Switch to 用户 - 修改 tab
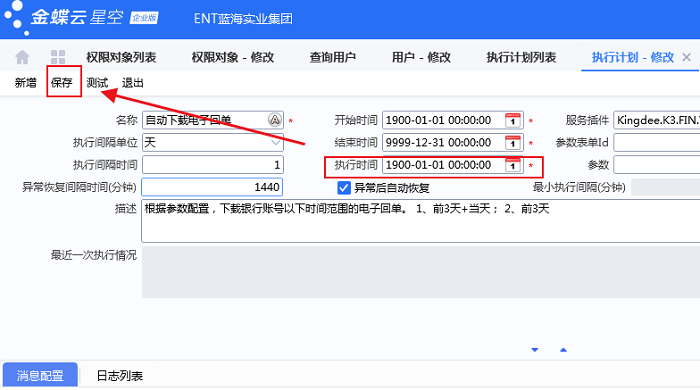 [x=421, y=57]
